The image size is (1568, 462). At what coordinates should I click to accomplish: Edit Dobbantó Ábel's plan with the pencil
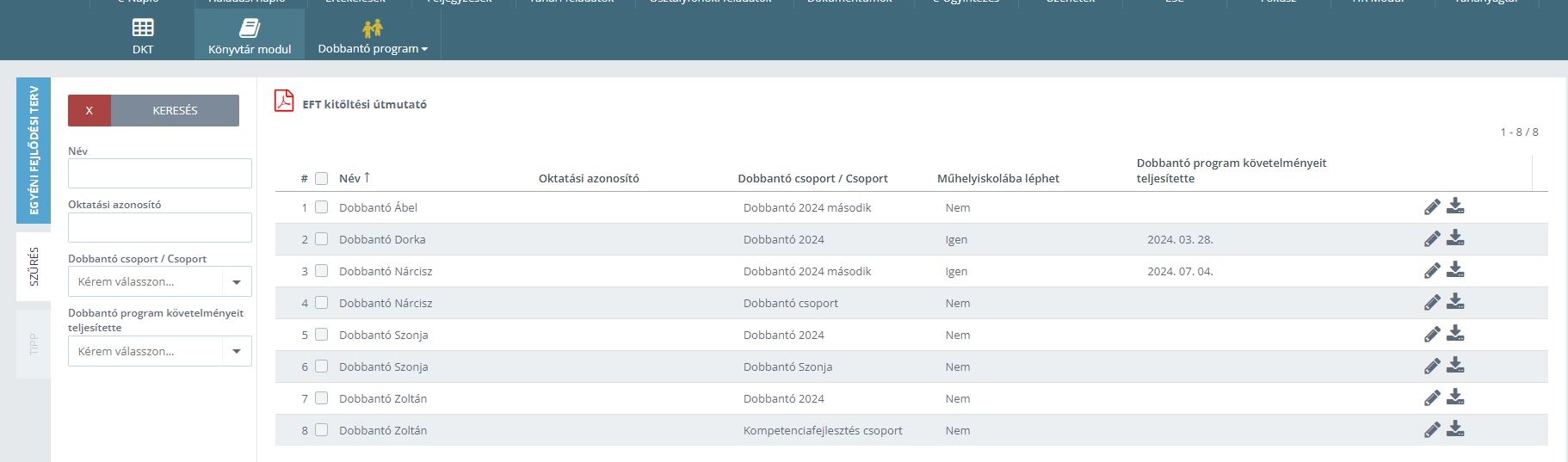click(1432, 206)
